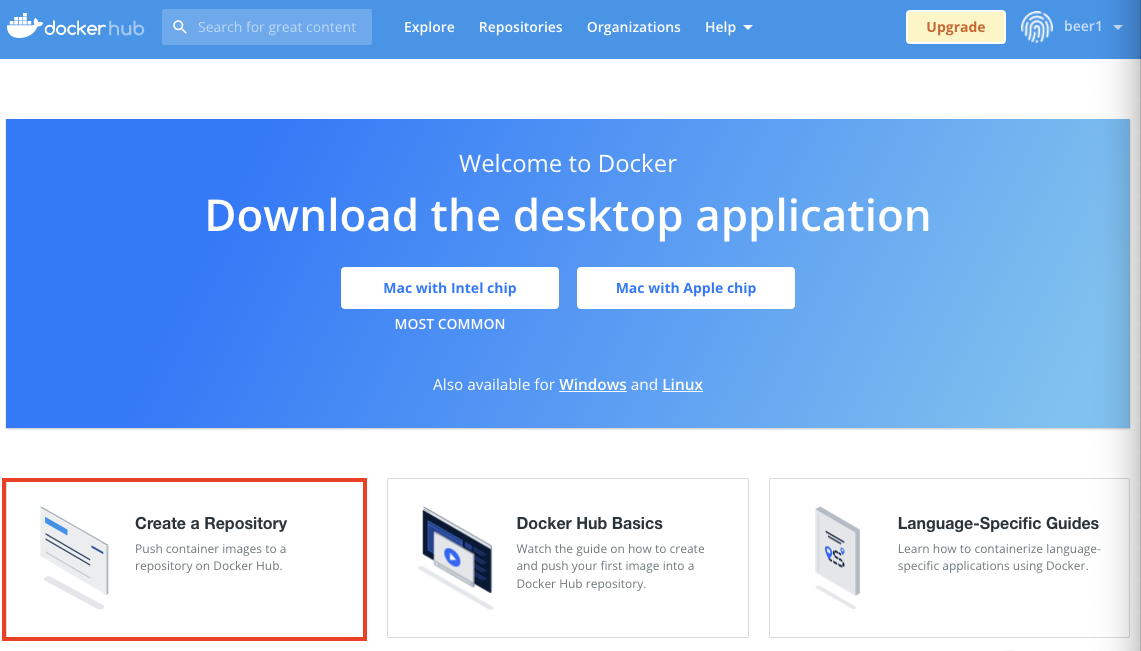This screenshot has width=1141, height=651.
Task: Follow the Windows download link
Action: click(x=592, y=385)
